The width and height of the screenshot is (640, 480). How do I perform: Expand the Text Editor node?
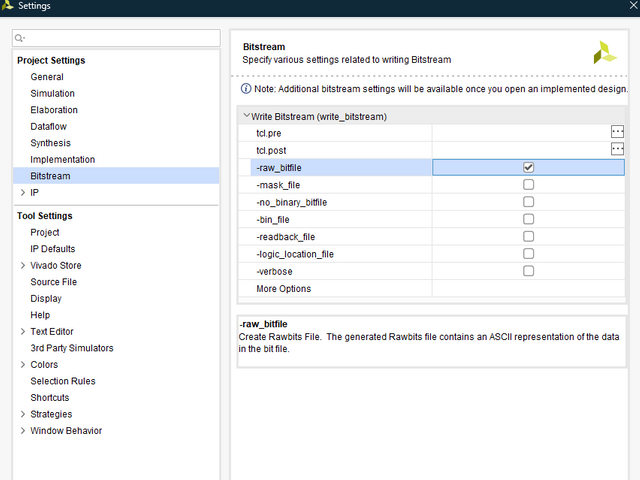click(22, 332)
